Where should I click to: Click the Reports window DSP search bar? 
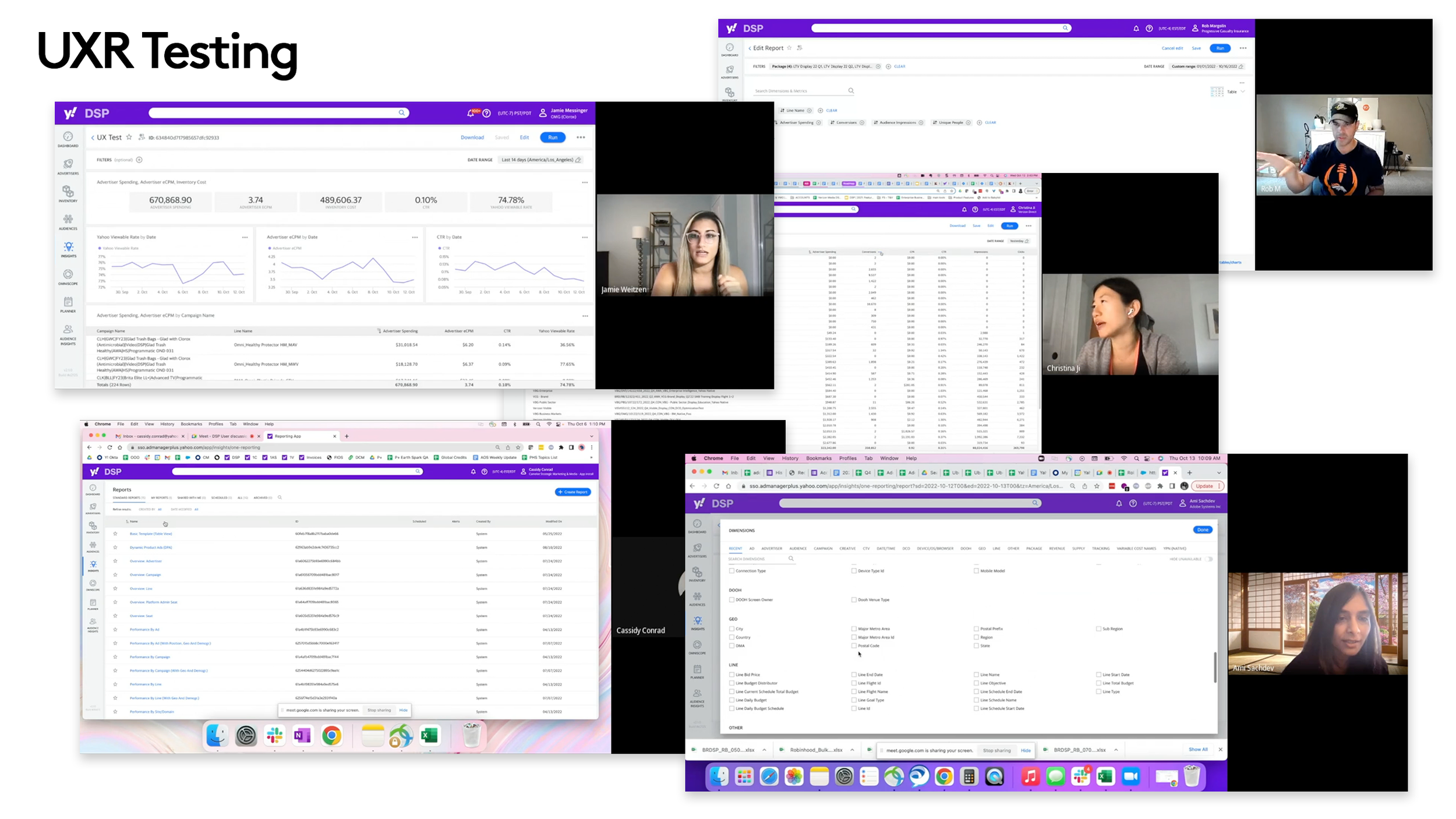pyautogui.click(x=297, y=472)
